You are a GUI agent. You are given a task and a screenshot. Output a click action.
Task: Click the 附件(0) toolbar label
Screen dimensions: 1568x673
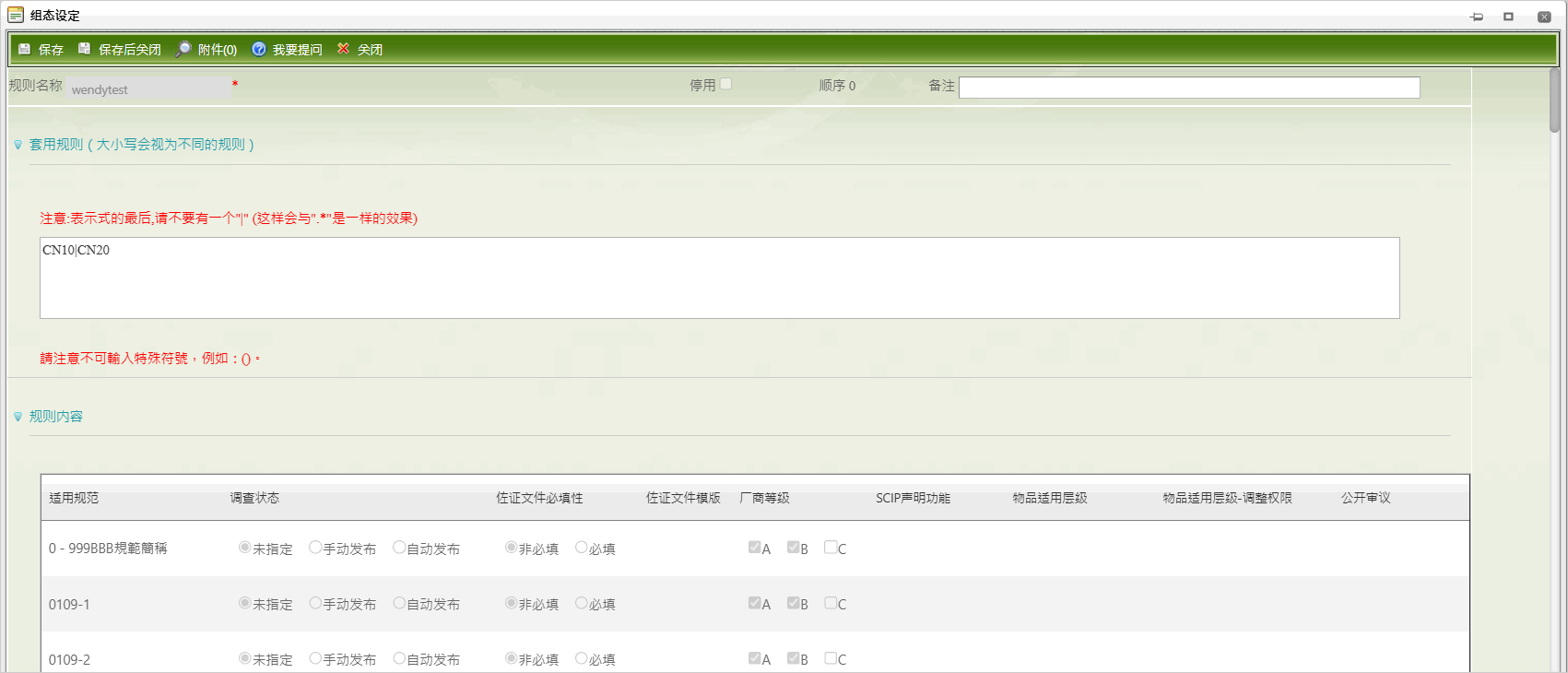(218, 50)
